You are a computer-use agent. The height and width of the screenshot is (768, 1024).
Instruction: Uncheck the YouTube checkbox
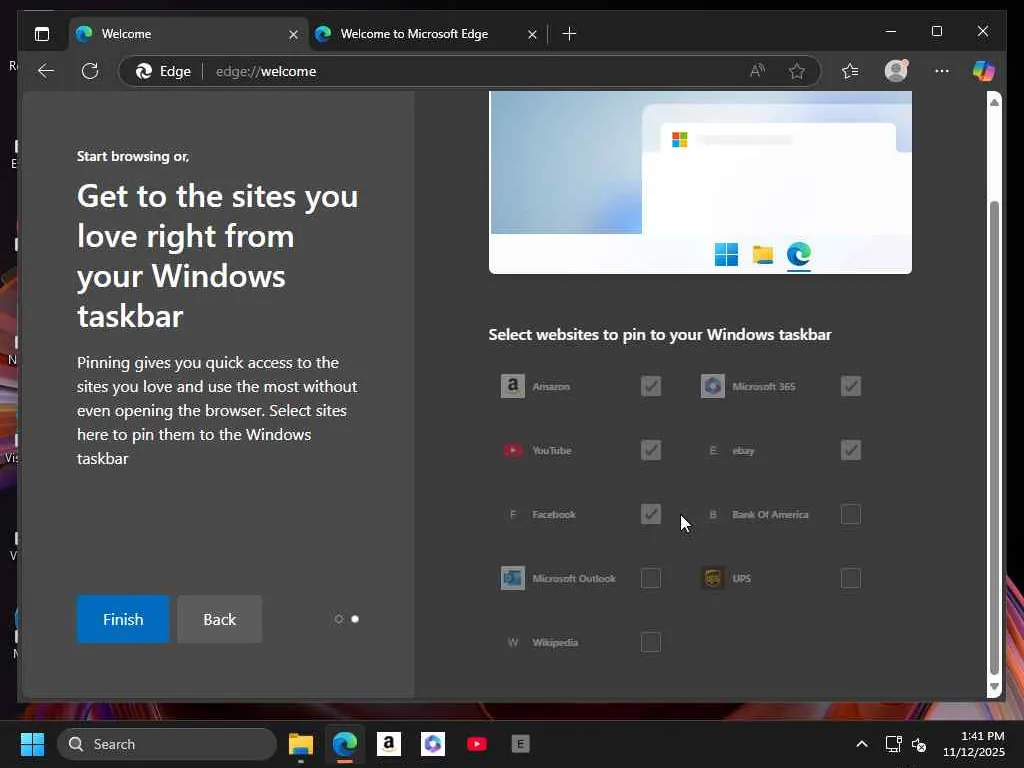tap(650, 450)
